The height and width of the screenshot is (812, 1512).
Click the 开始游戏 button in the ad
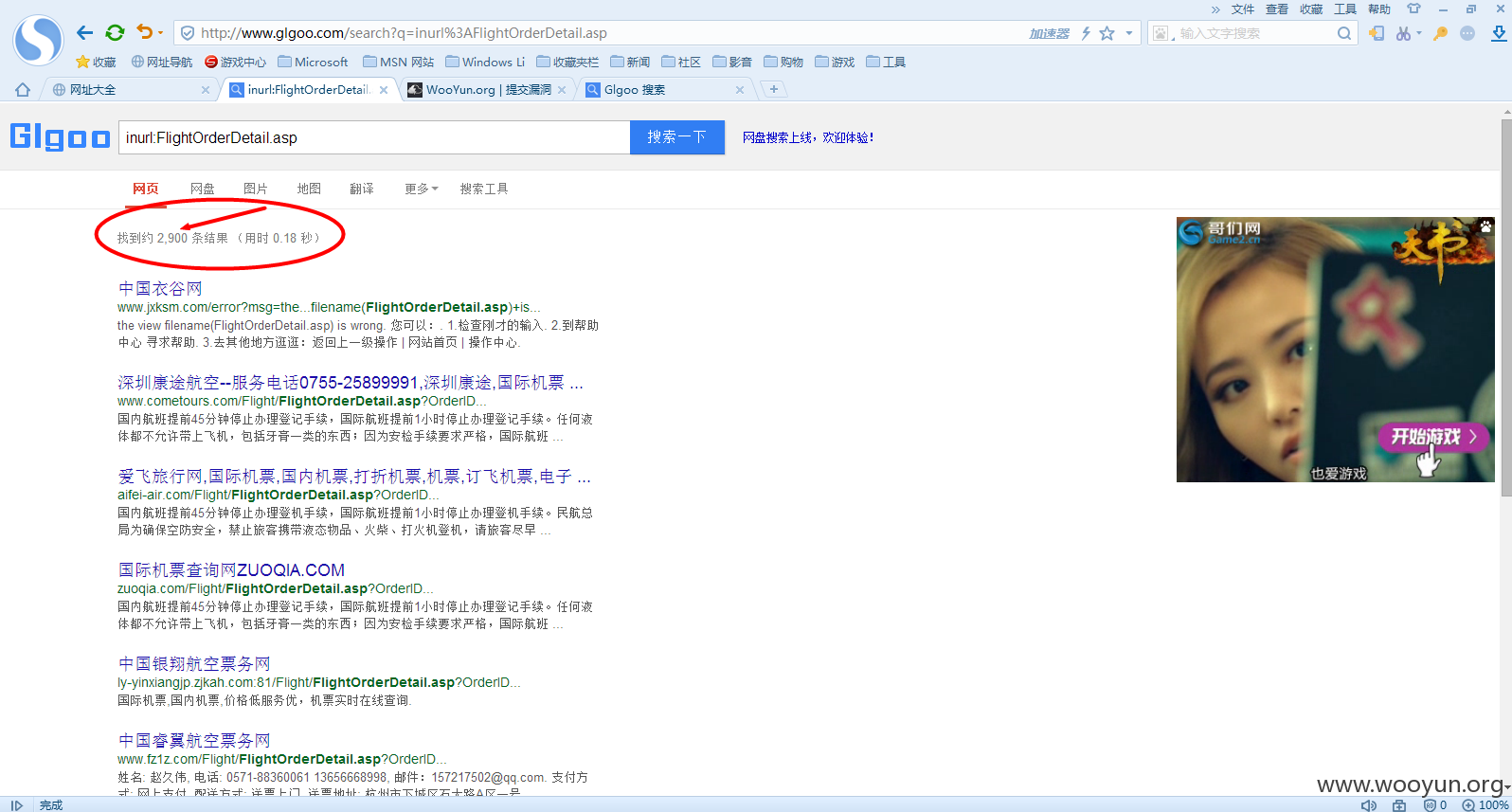coord(1432,437)
